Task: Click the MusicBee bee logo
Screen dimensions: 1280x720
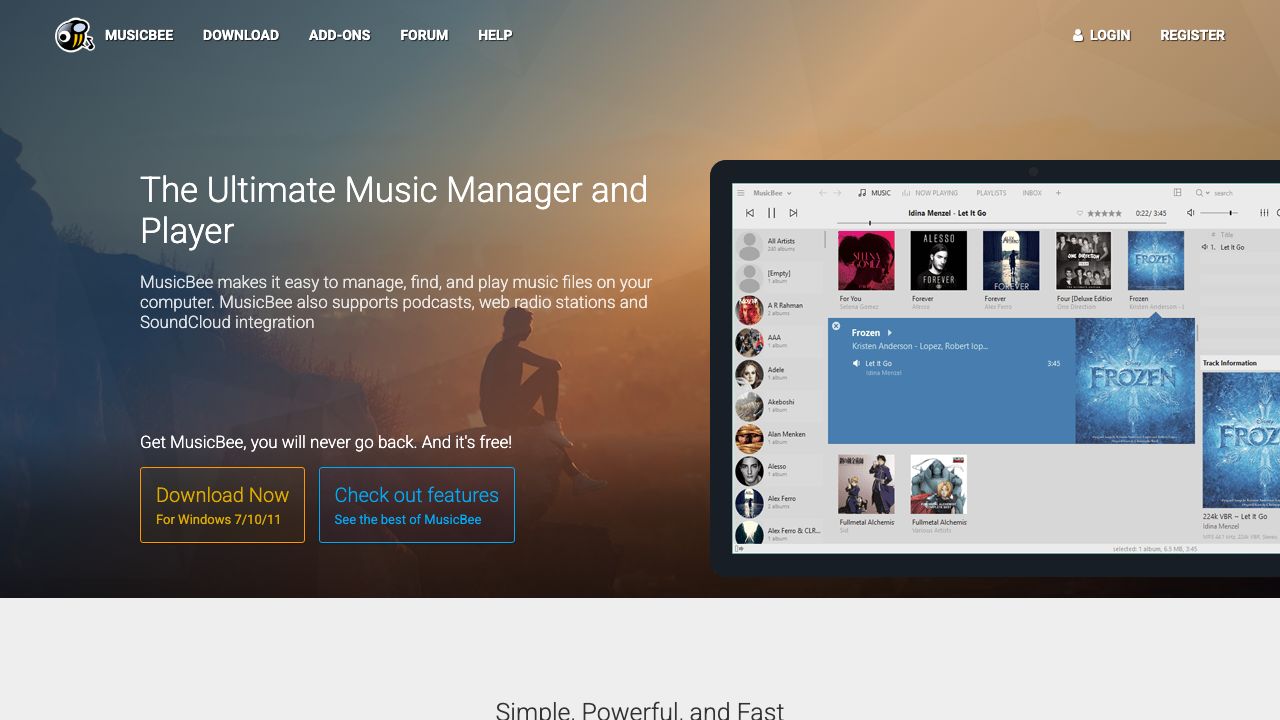Action: pos(75,35)
